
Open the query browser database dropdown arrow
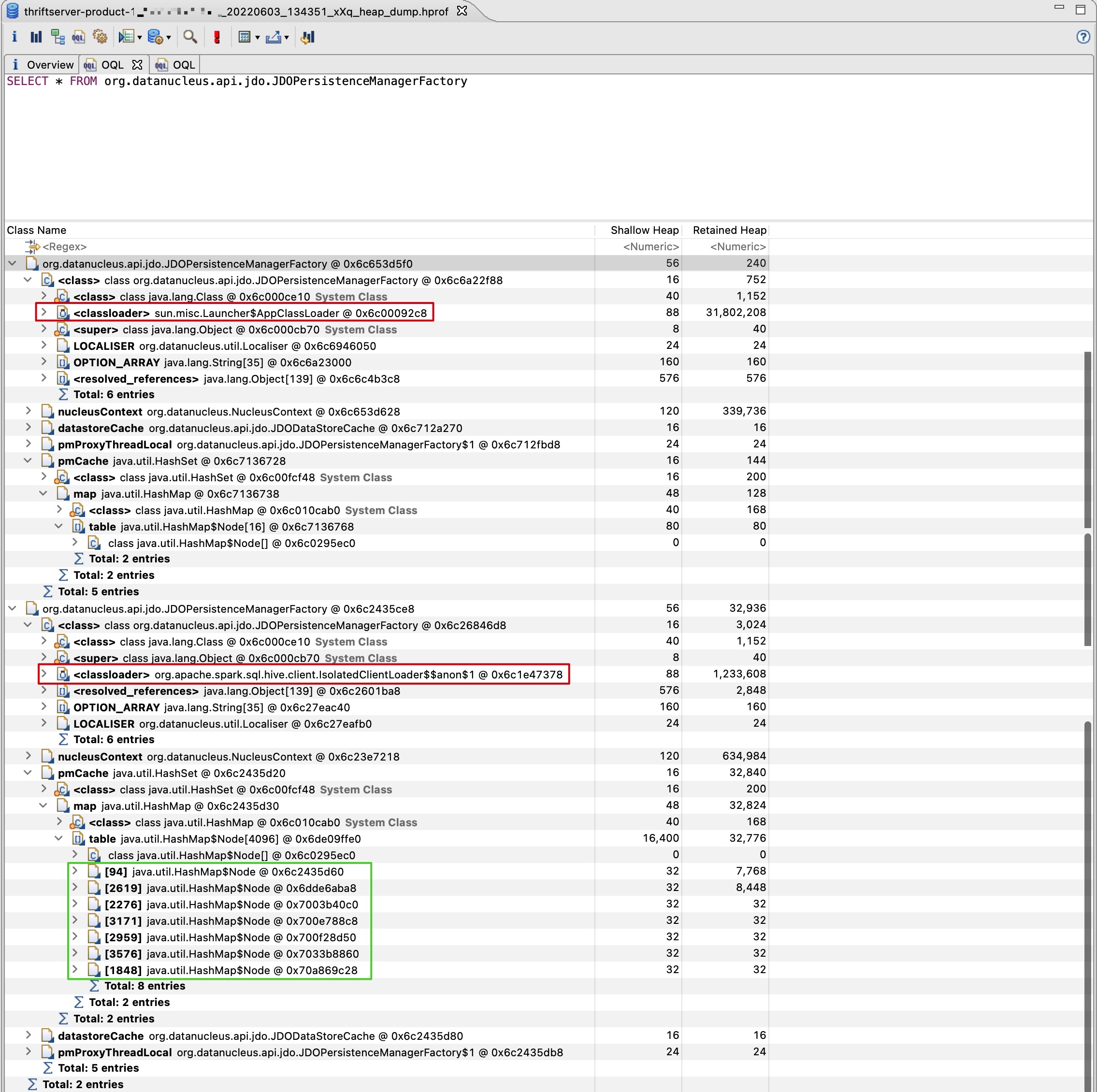(x=169, y=38)
